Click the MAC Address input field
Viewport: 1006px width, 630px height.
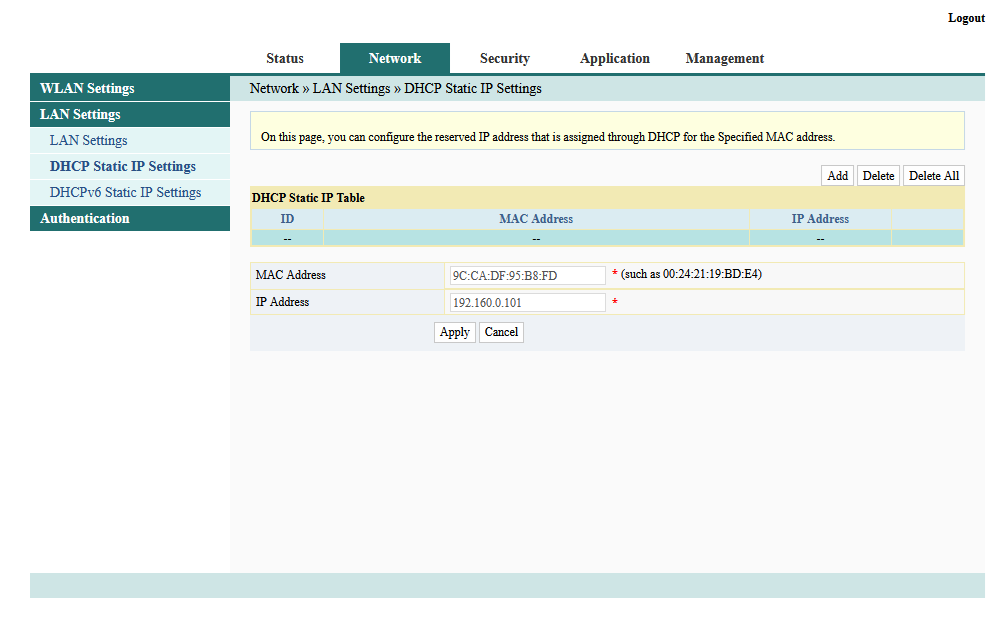(527, 274)
